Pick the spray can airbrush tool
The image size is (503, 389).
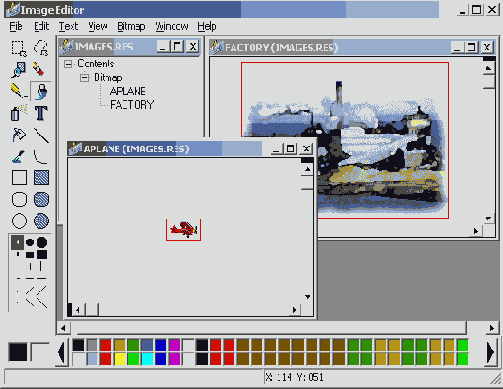click(19, 113)
